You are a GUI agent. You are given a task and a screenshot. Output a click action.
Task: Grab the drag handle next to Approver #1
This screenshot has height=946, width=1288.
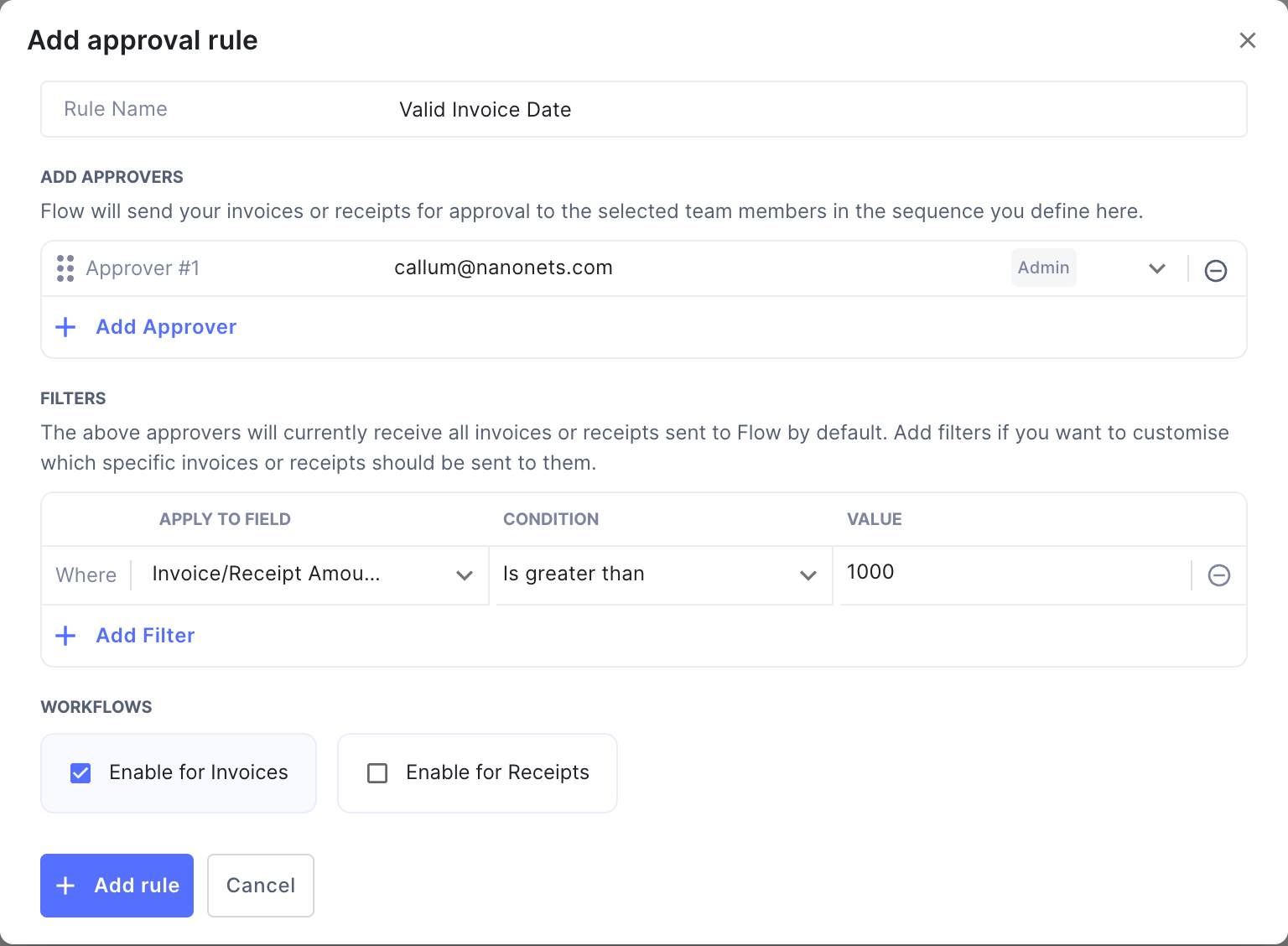click(x=65, y=268)
